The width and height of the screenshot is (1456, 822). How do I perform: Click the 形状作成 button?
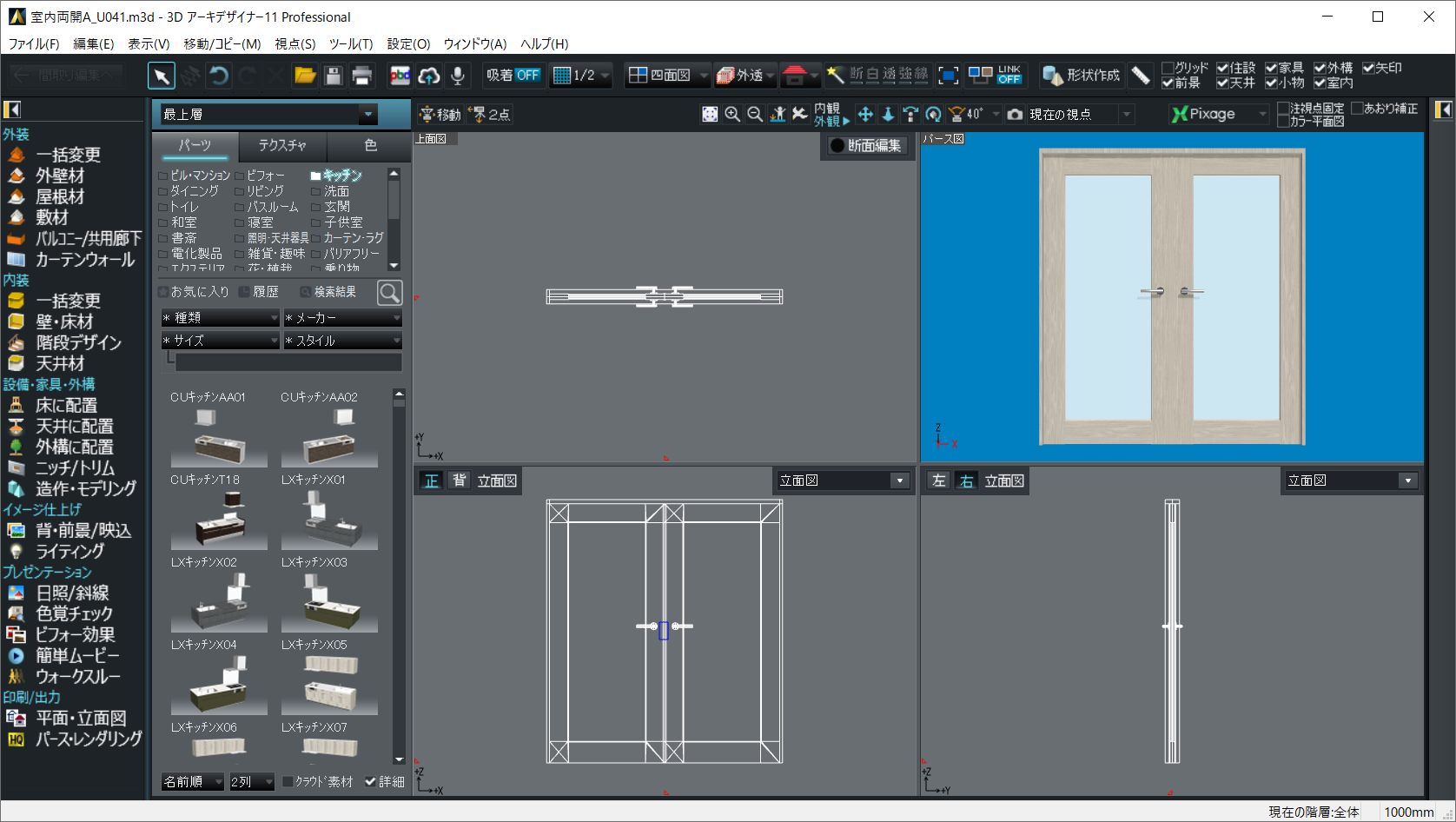tap(1082, 76)
